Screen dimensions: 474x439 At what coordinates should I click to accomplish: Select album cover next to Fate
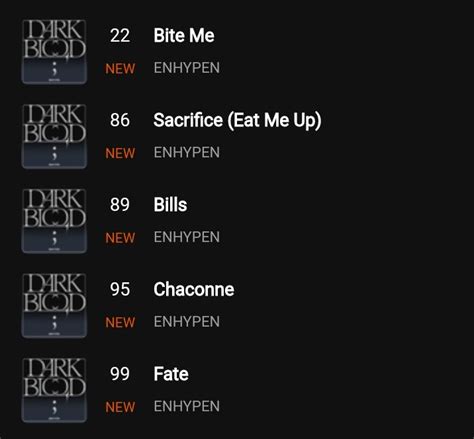tap(54, 390)
